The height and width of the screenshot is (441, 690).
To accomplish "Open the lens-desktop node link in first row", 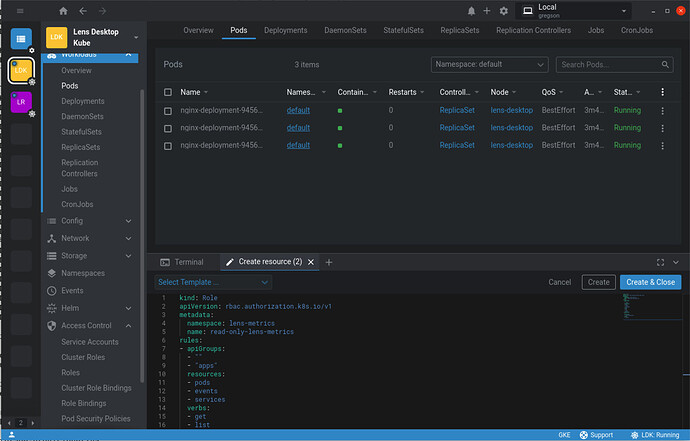I will tap(511, 110).
